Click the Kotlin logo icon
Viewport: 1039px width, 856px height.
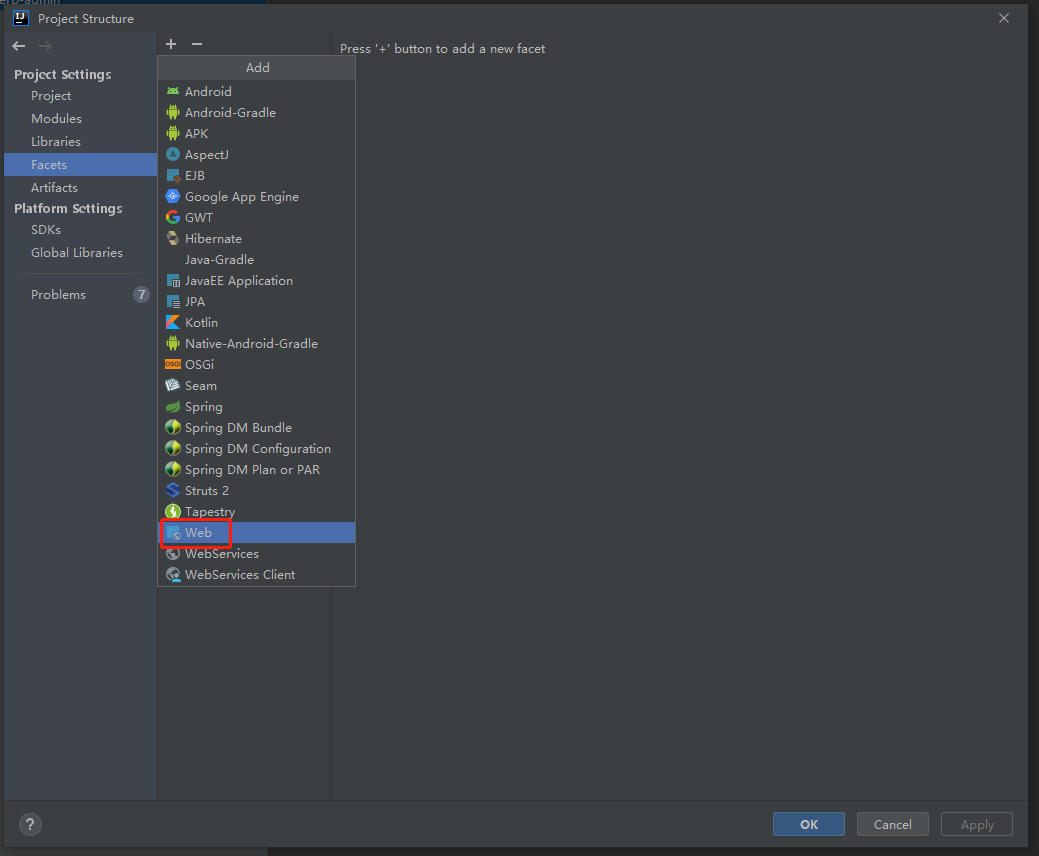point(173,323)
